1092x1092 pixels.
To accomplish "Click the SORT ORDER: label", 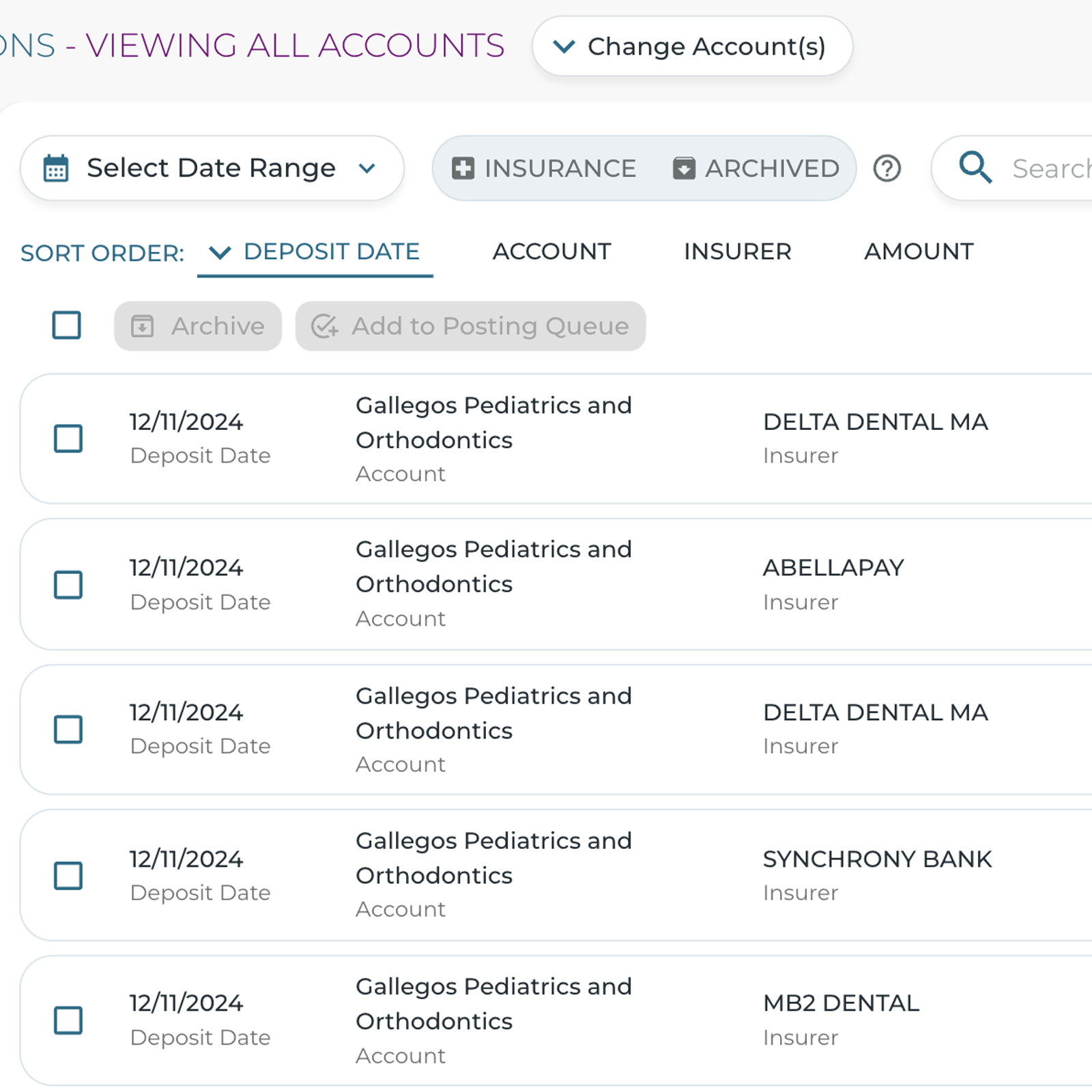I will coord(102,253).
